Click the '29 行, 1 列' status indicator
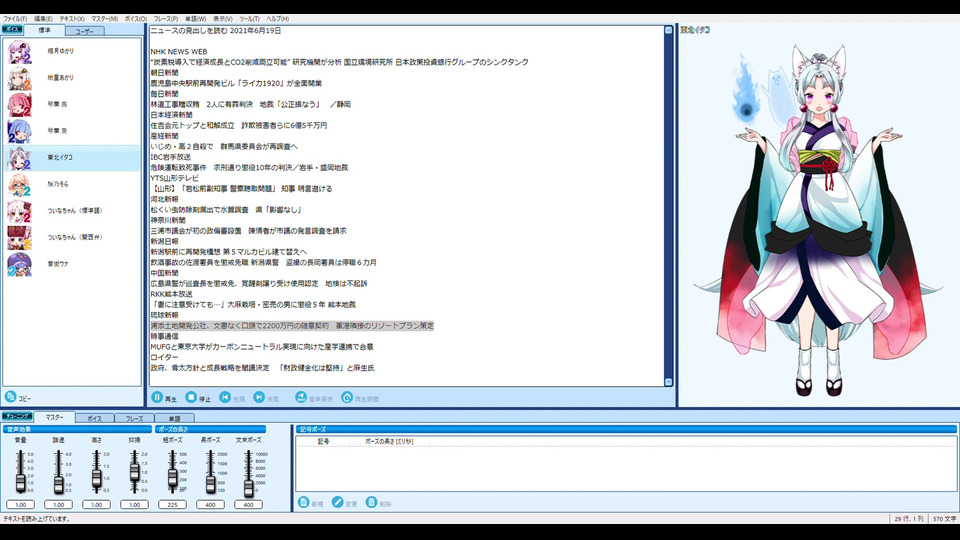The height and width of the screenshot is (540, 960). (x=909, y=519)
